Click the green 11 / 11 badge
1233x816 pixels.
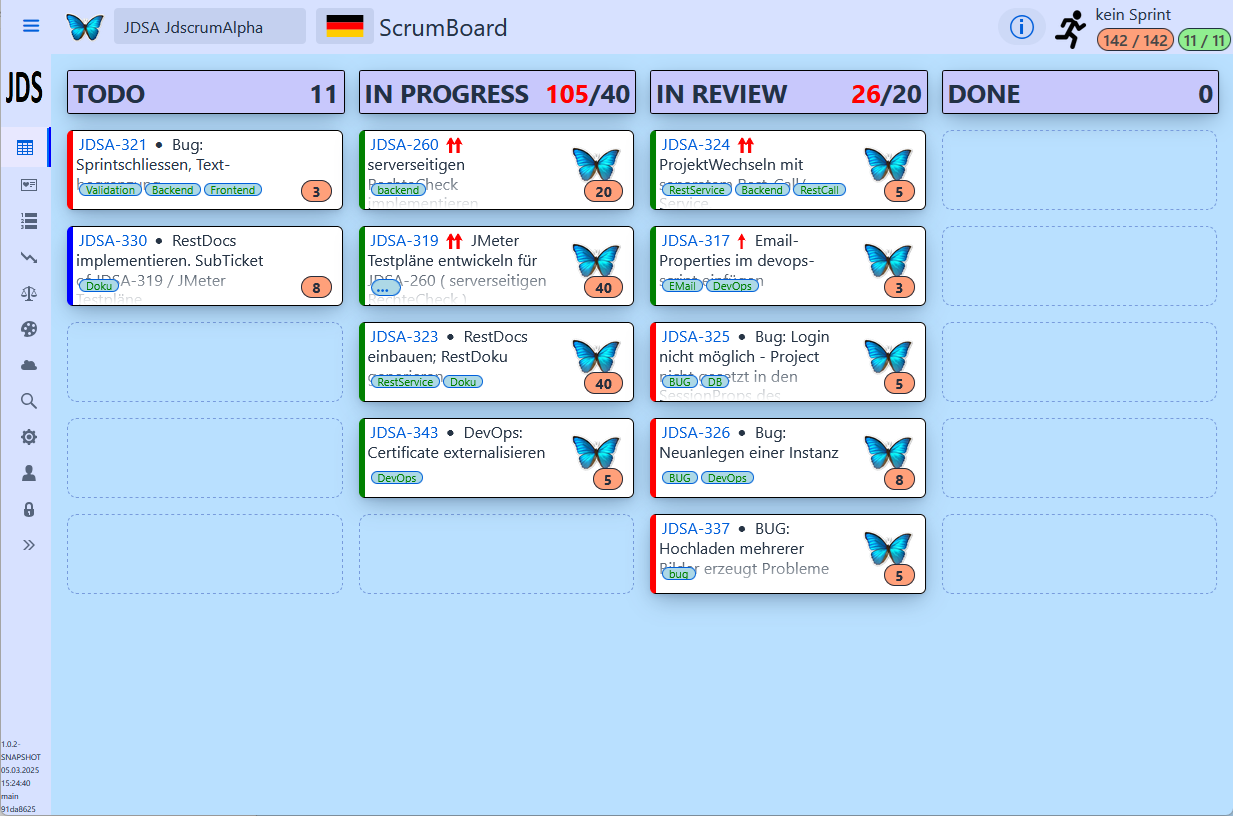[1203, 40]
